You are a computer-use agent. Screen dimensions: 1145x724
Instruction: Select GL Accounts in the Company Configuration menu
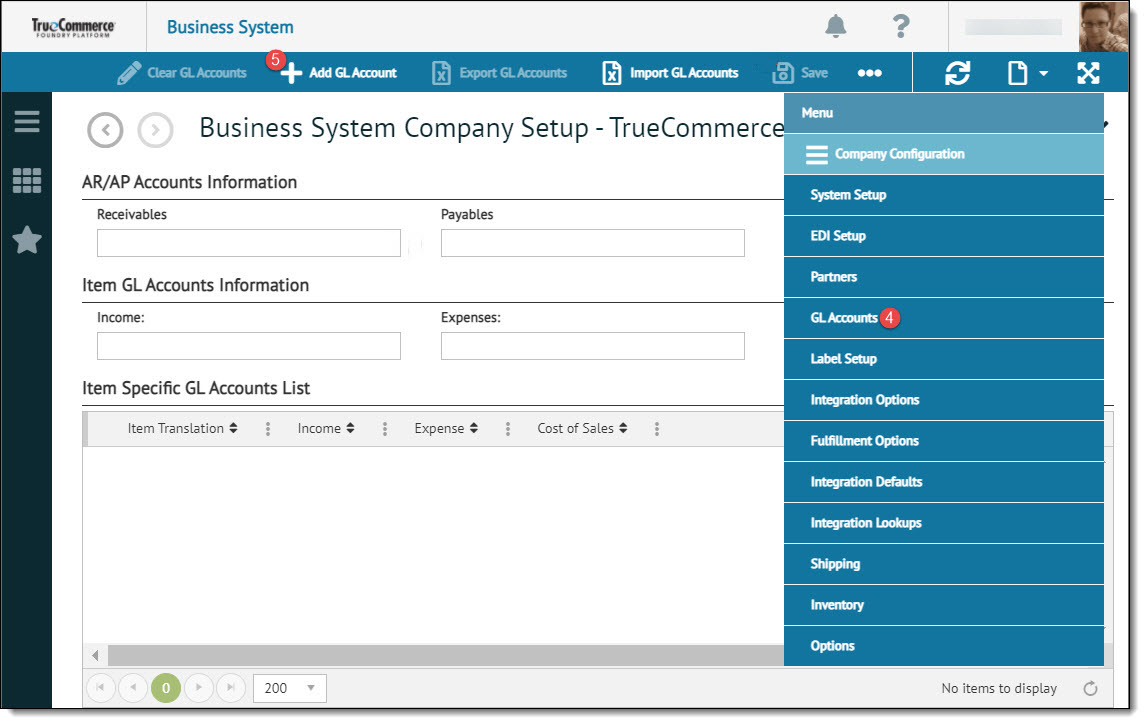[x=843, y=317]
